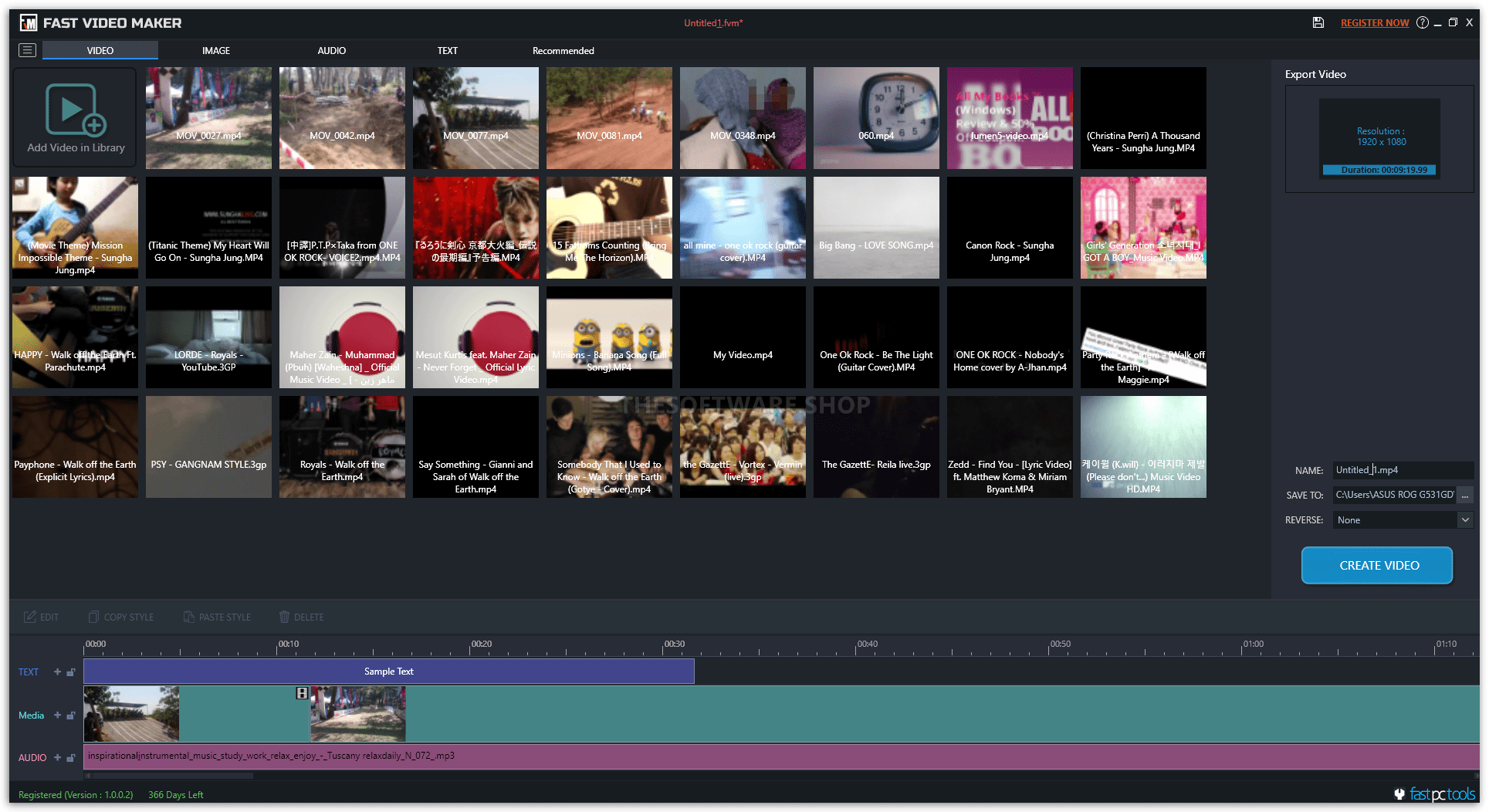Screen dimensions: 1489x812
Task: Open the hamburger menu icon beside VIDEO tab
Action: [27, 50]
